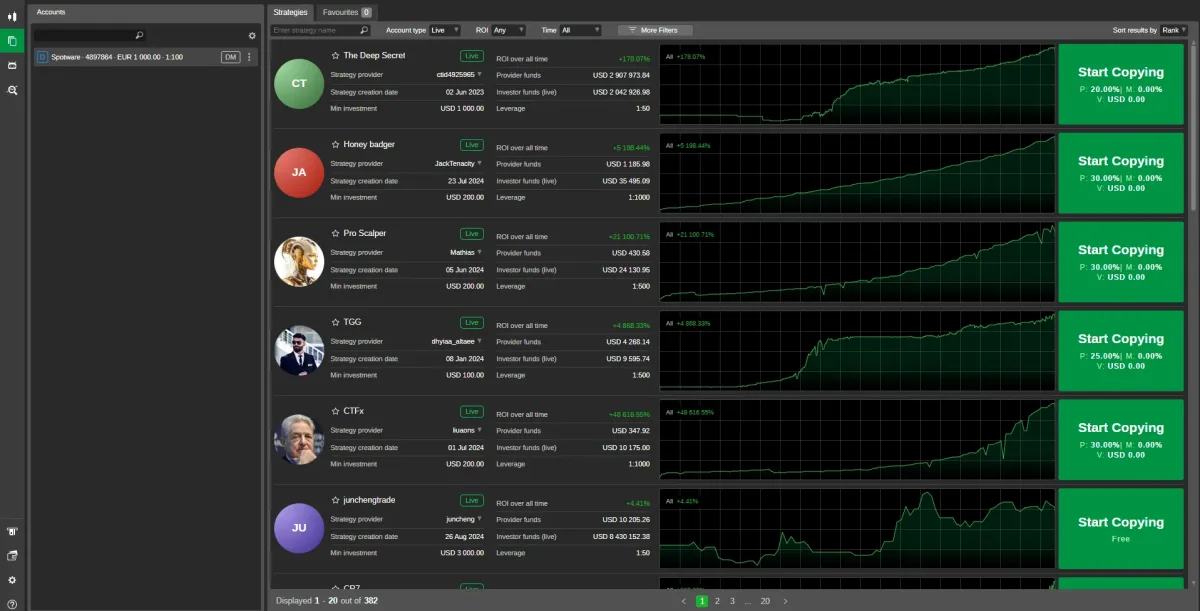This screenshot has width=1200, height=611.
Task: Select the Strategies tab
Action: coord(291,12)
